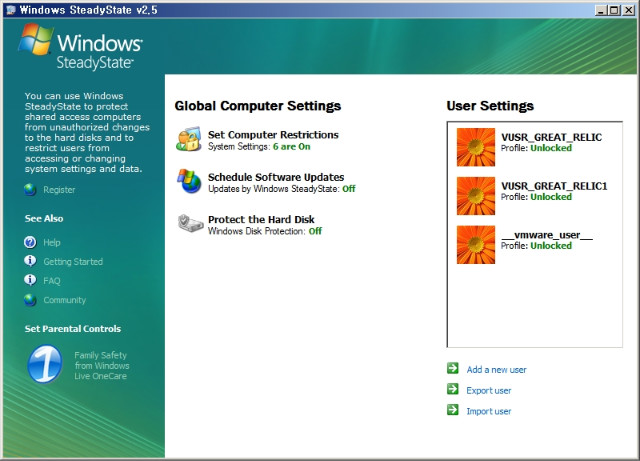The height and width of the screenshot is (461, 640).
Task: Open Family Safety from Windows Live OneCare
Action: (x=102, y=365)
